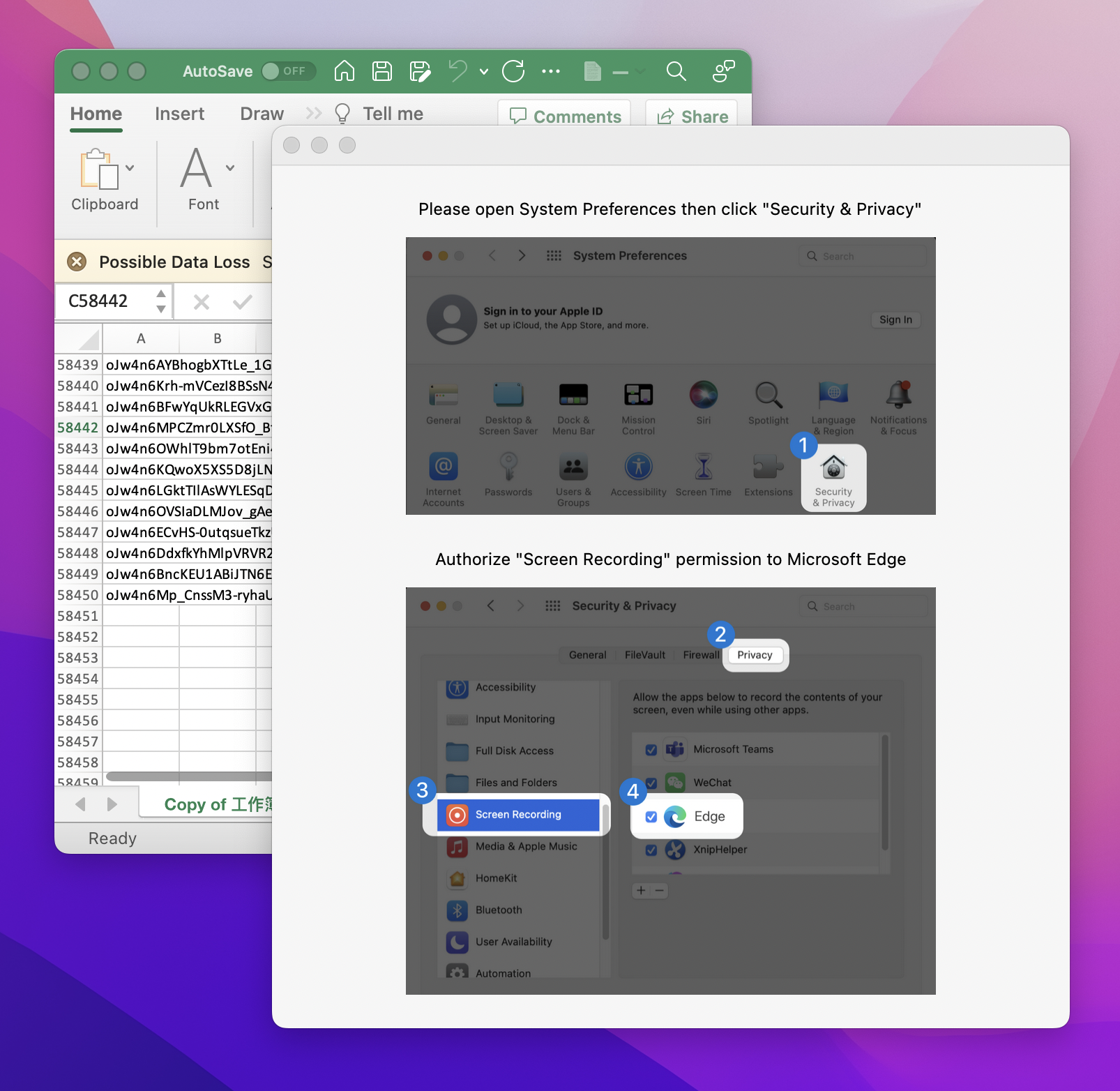Viewport: 1120px width, 1091px height.
Task: Select row header 58442
Action: coord(78,428)
